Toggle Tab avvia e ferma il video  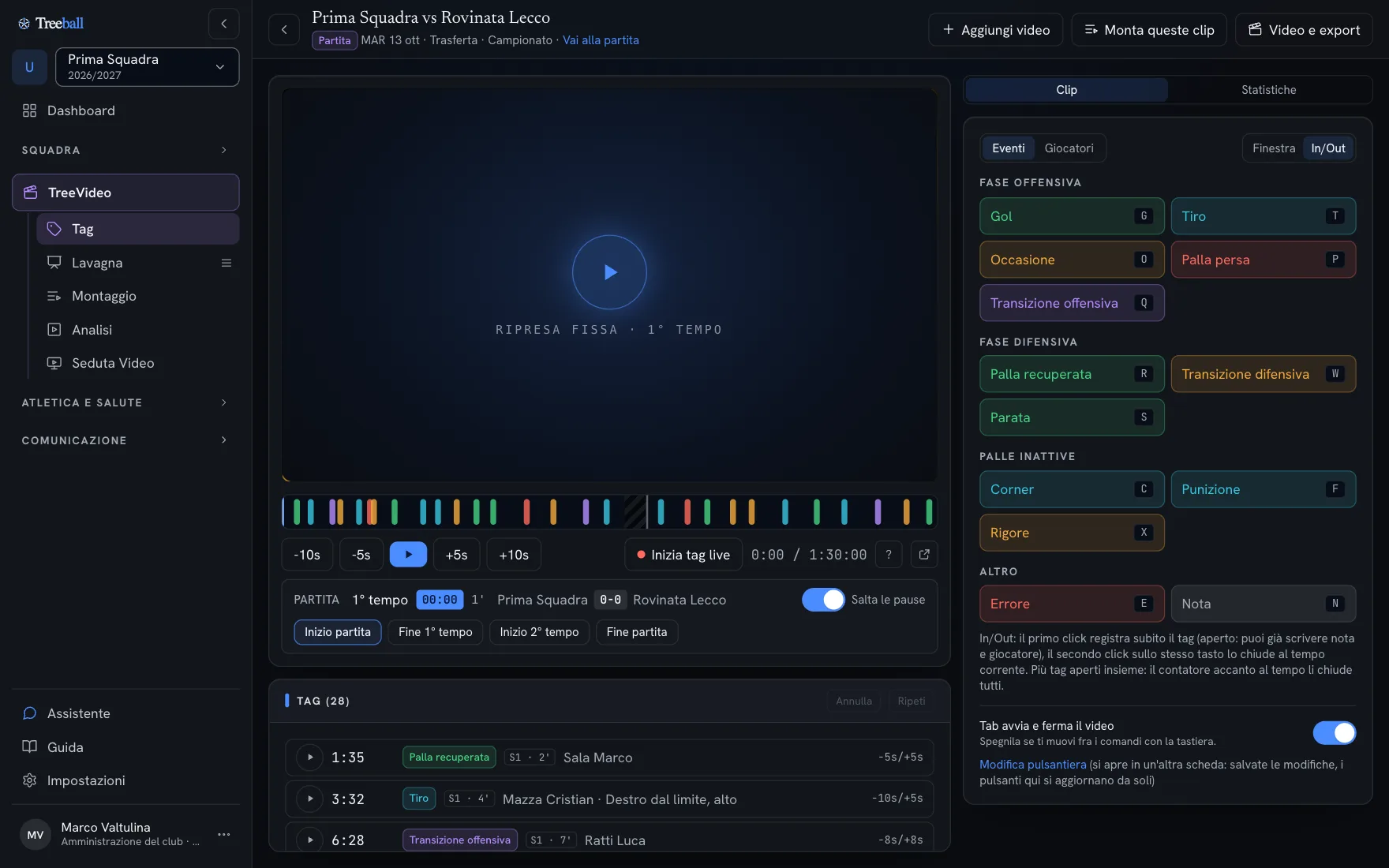point(1335,733)
